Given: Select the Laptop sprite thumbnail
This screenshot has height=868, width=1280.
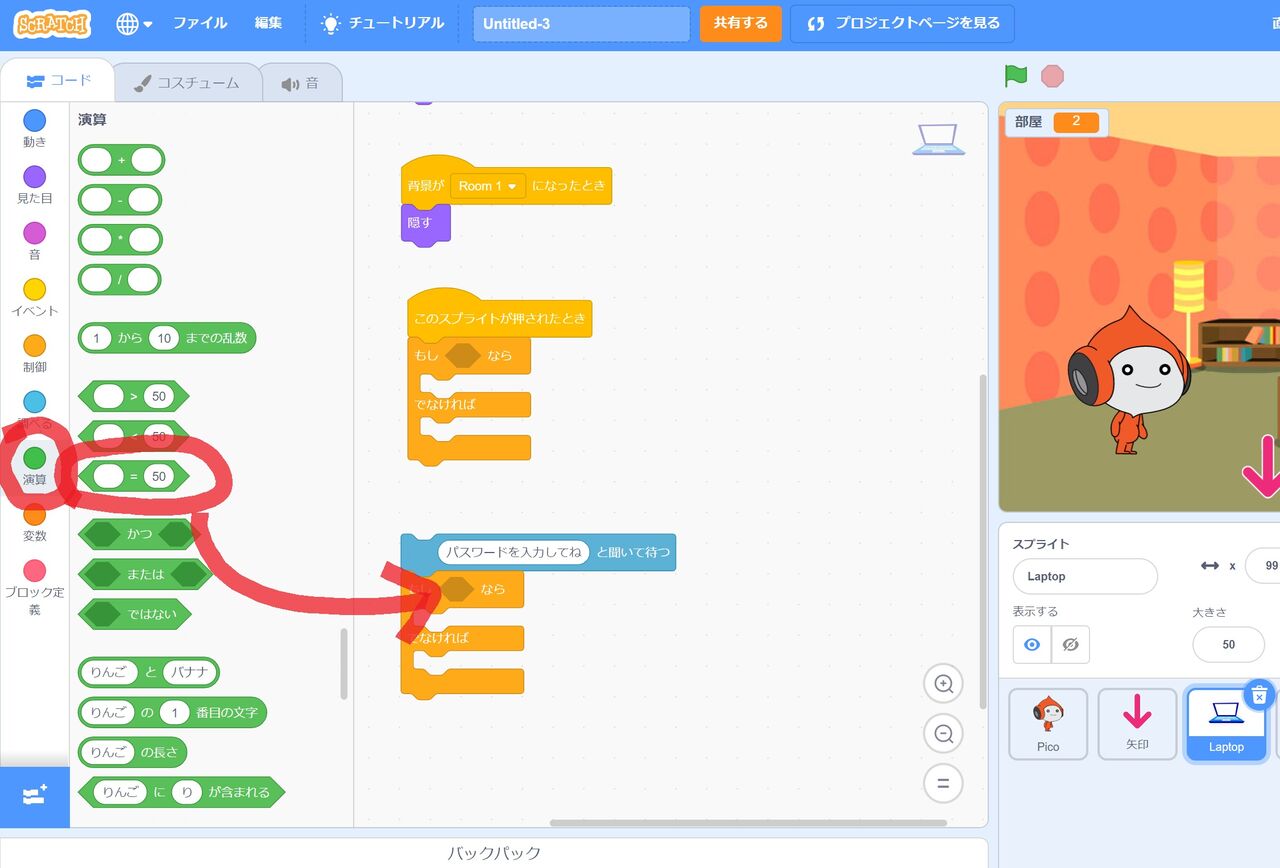Looking at the screenshot, I should [1226, 723].
